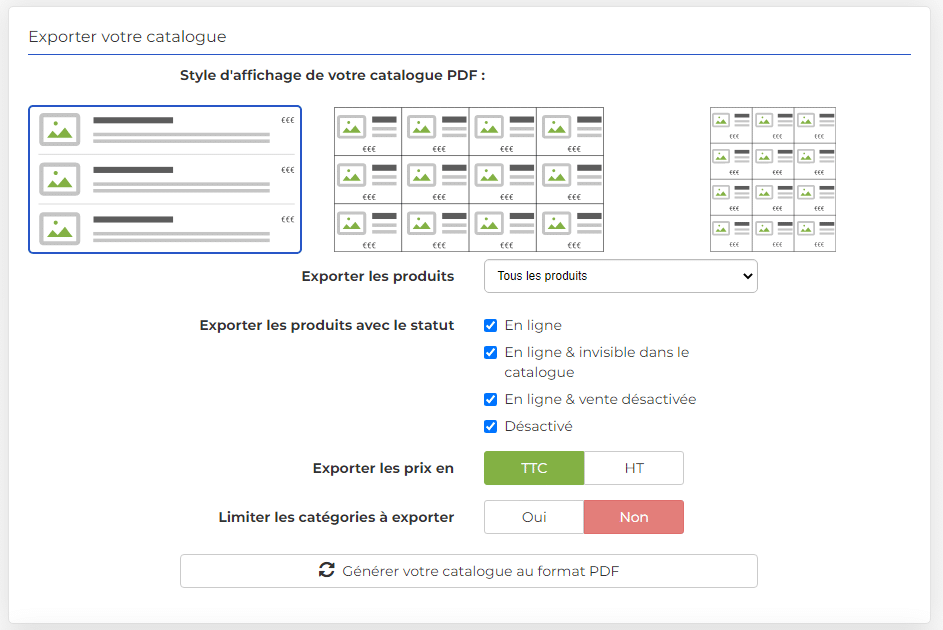Click top-left image icon in four-column grid
Image resolution: width=943 pixels, height=630 pixels.
point(351,127)
